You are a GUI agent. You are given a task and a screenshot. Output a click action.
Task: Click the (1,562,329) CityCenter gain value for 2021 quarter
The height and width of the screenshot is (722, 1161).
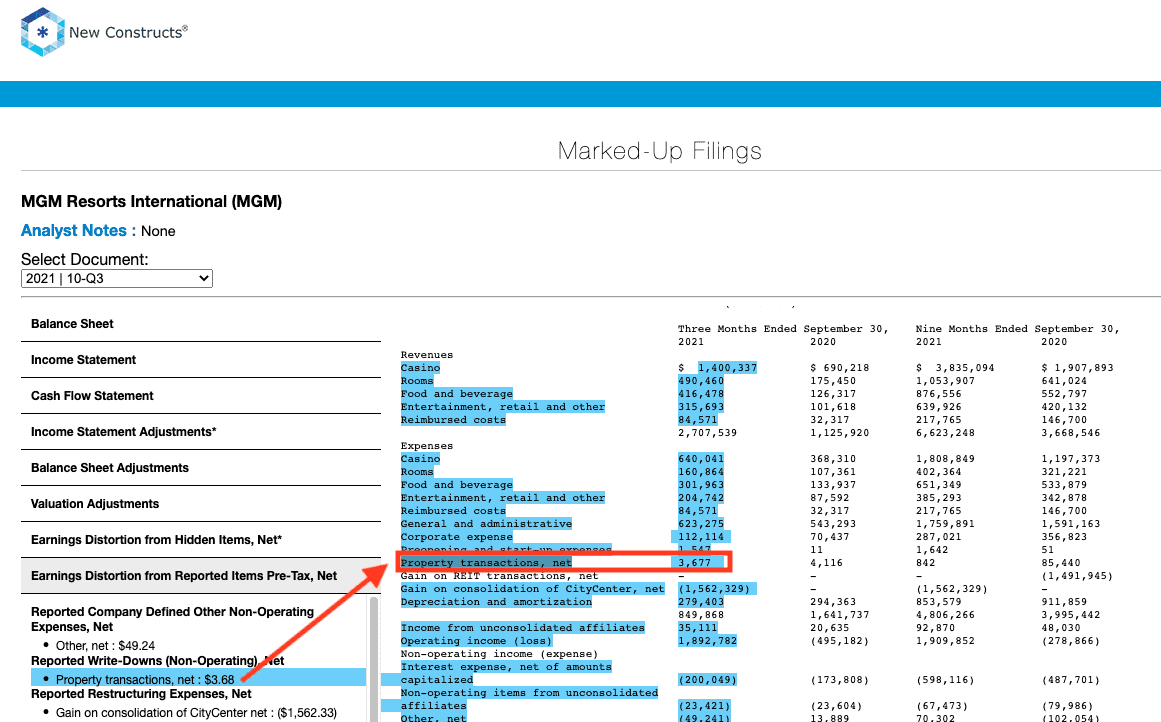714,589
